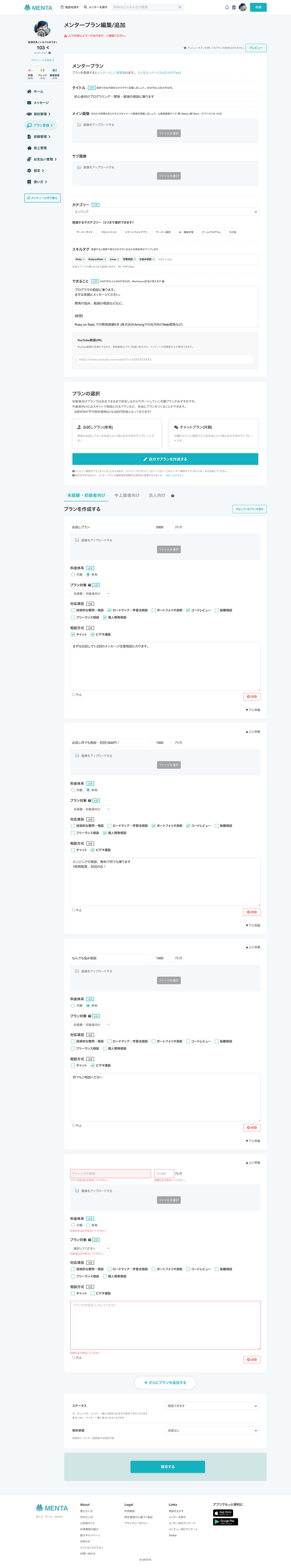Remove the Linux skill tag
Image resolution: width=291 pixels, height=1568 pixels.
(x=118, y=259)
